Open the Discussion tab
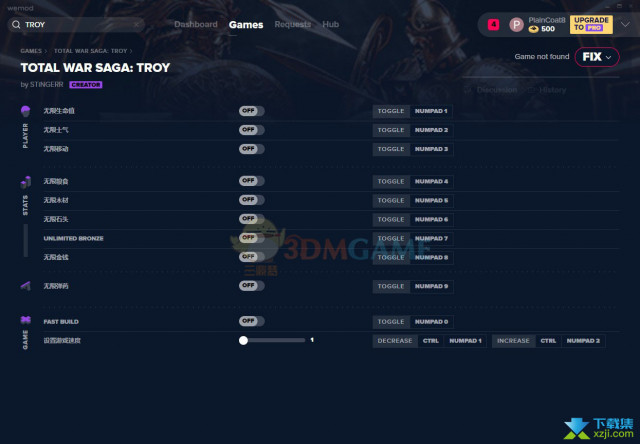This screenshot has height=444, width=640. pyautogui.click(x=497, y=90)
